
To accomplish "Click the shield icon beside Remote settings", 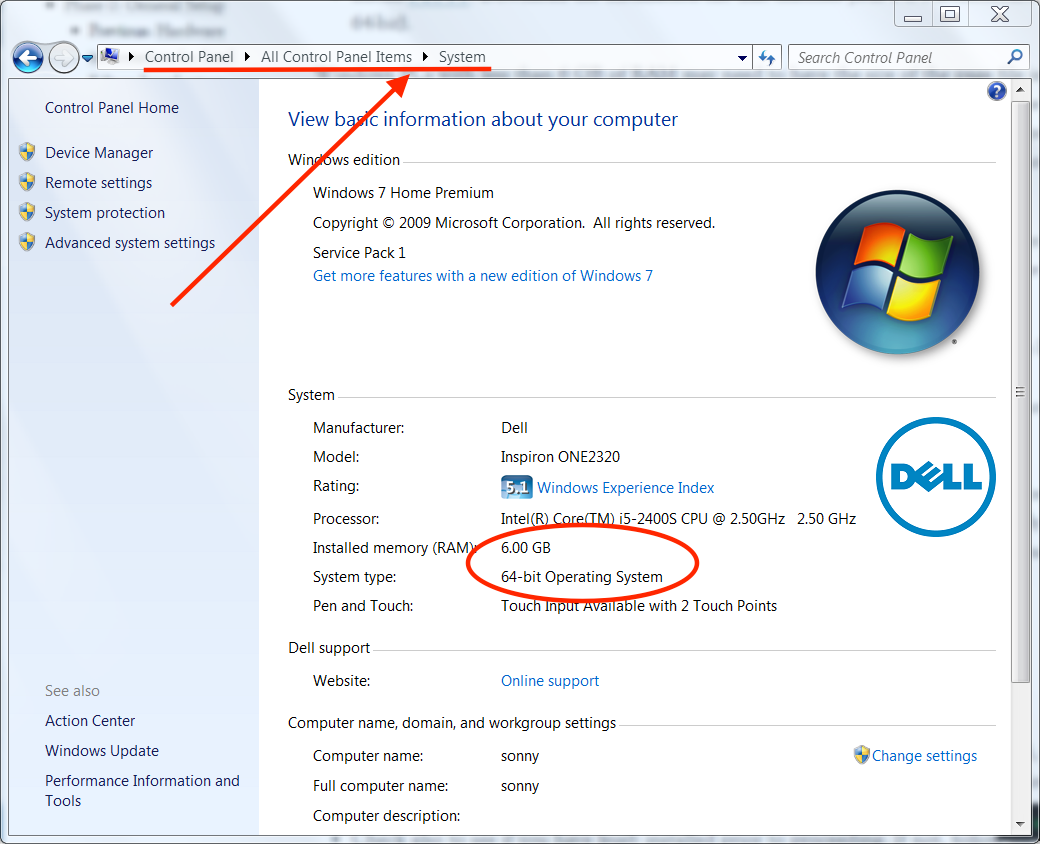I will [27, 182].
